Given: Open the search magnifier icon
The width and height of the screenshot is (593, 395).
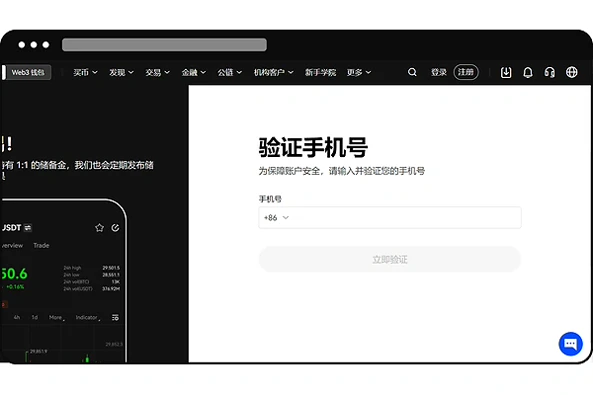Looking at the screenshot, I should click(x=412, y=72).
